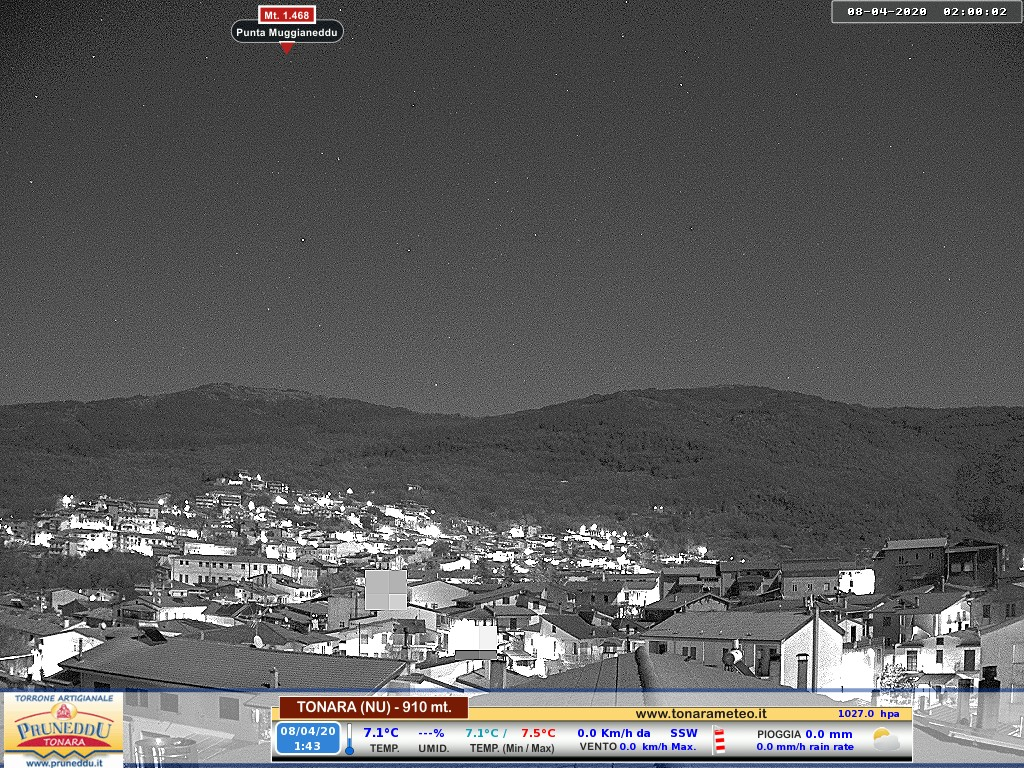Click the Pruneddu Tonara logo
1024x768 pixels.
pyautogui.click(x=63, y=729)
